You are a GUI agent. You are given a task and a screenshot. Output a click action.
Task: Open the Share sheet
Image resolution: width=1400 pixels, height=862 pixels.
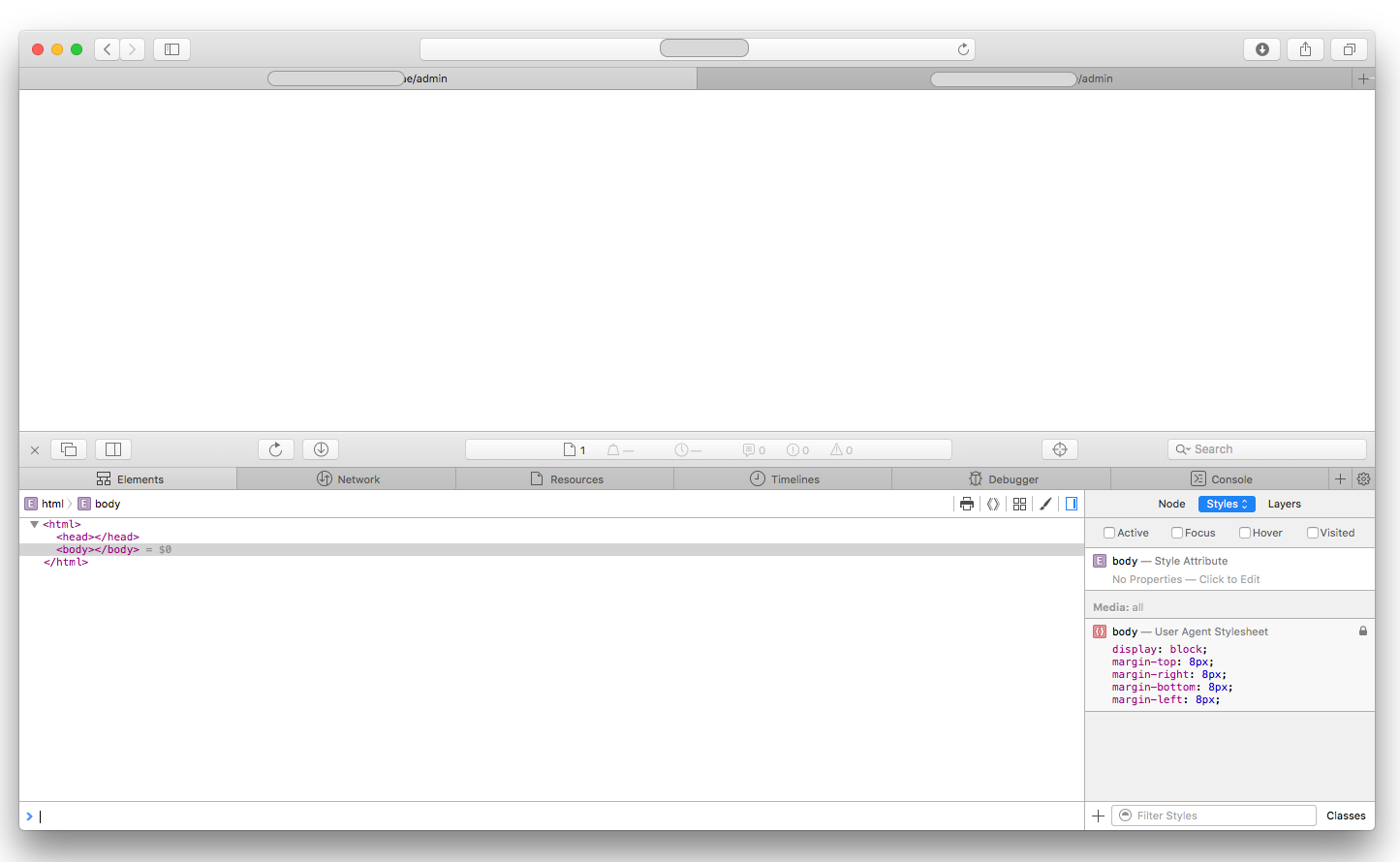[x=1305, y=49]
